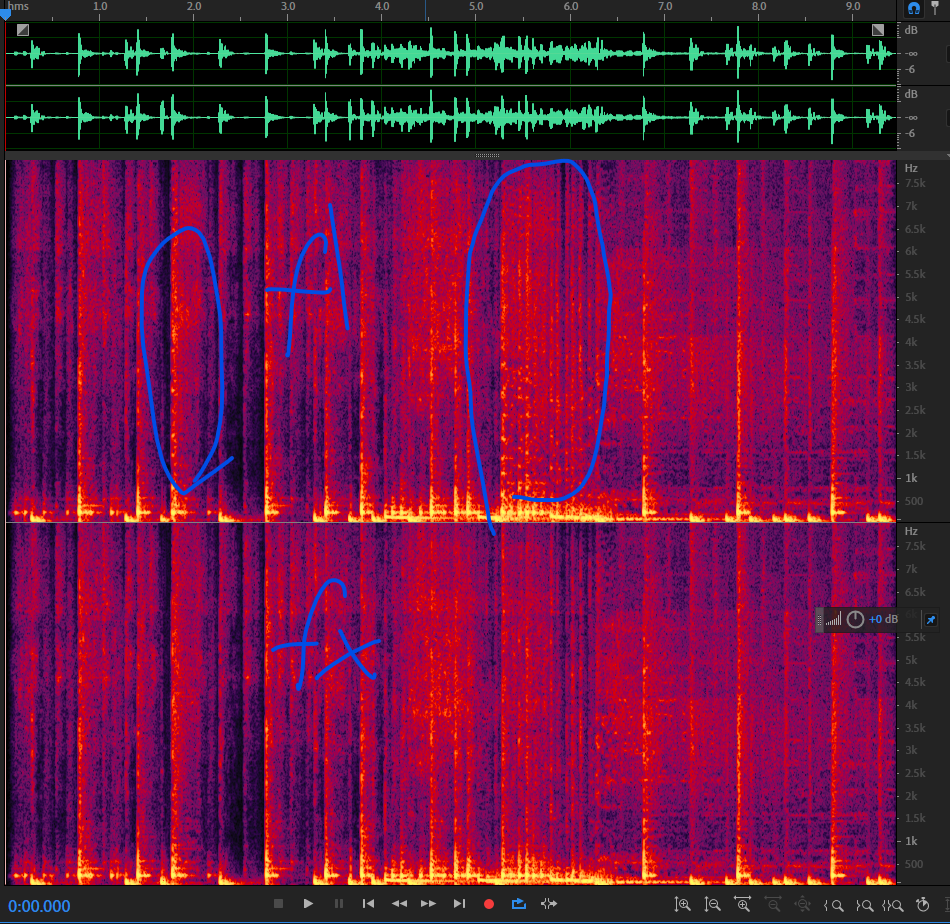Zoom out amplitude using magnifier icon

713,904
